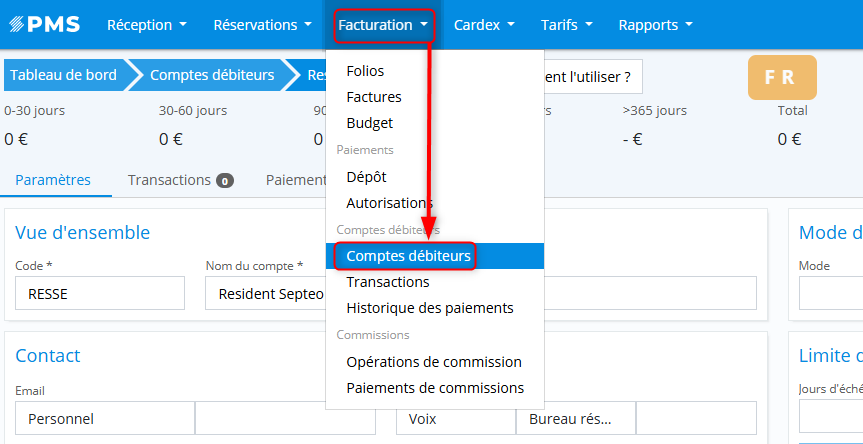
Task: Expand the Tarifs dropdown
Action: tap(566, 24)
